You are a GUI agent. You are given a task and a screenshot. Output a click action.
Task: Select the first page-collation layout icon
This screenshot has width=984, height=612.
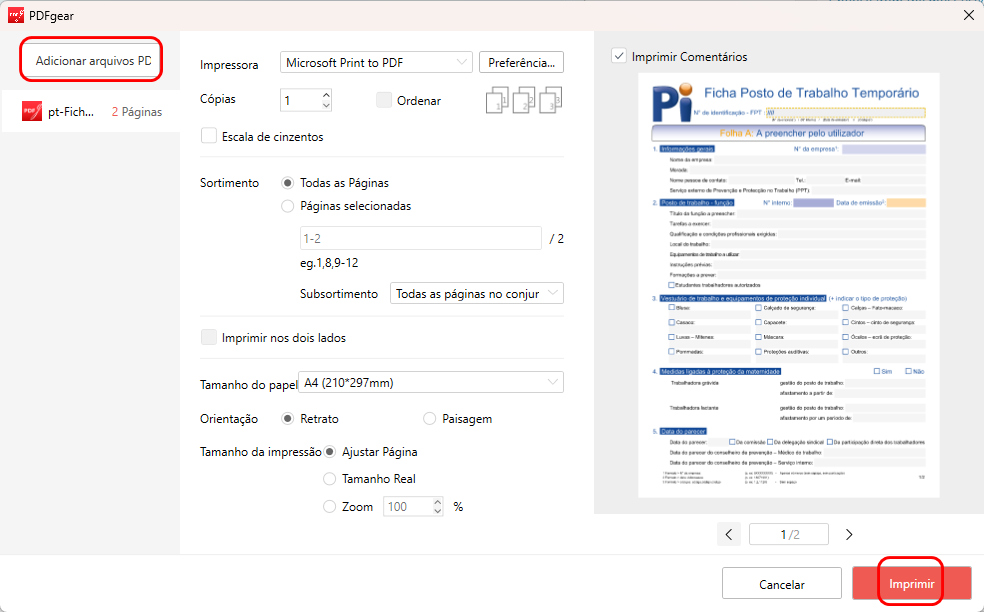(x=498, y=100)
